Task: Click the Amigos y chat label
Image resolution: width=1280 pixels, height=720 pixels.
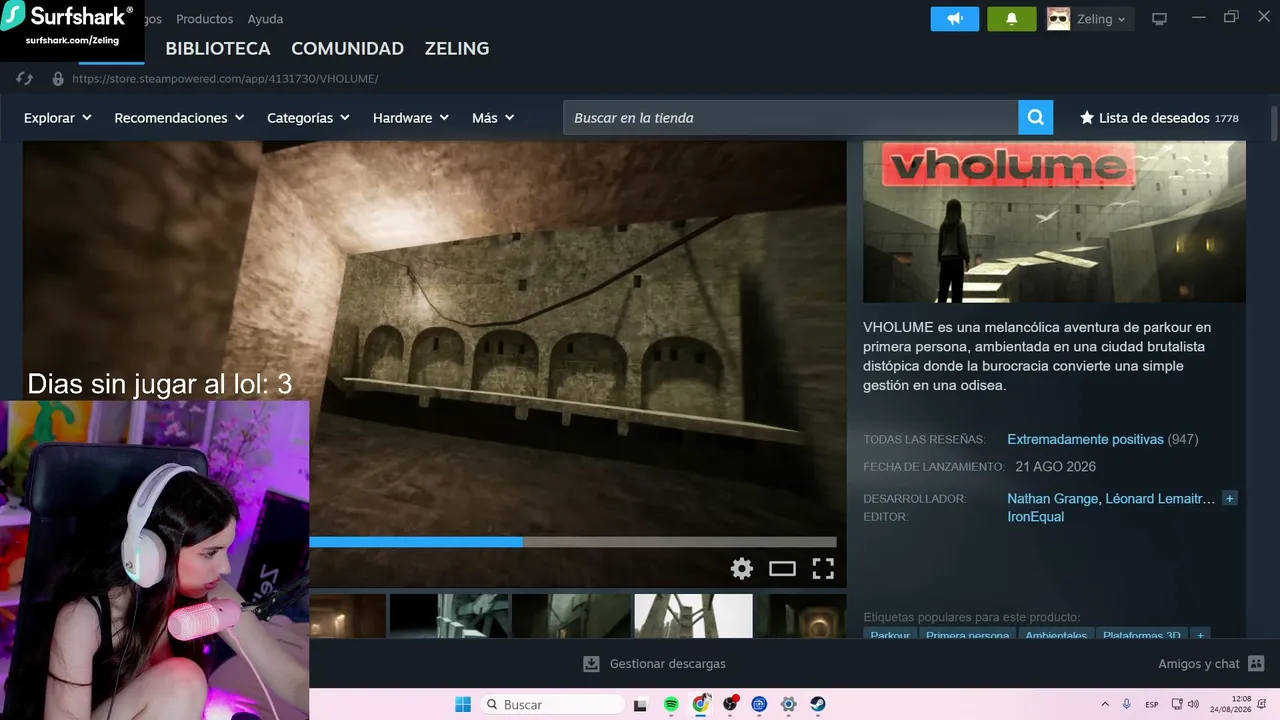Action: coord(1198,664)
